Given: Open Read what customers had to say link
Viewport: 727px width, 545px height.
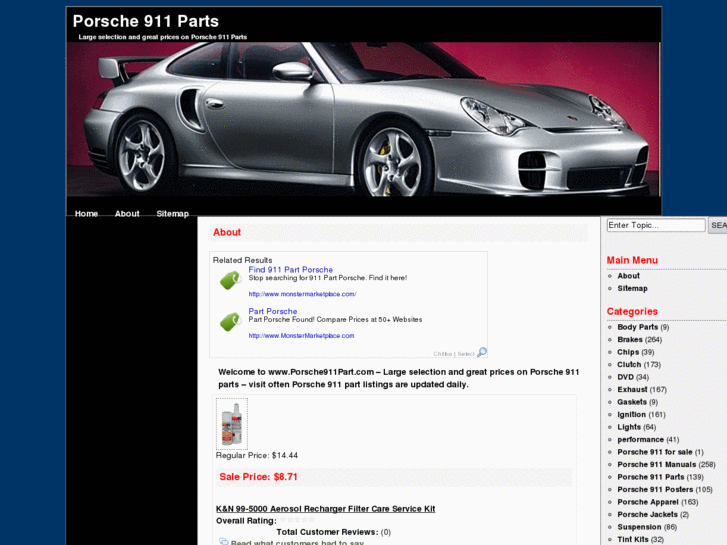Looking at the screenshot, I should click(297, 542).
